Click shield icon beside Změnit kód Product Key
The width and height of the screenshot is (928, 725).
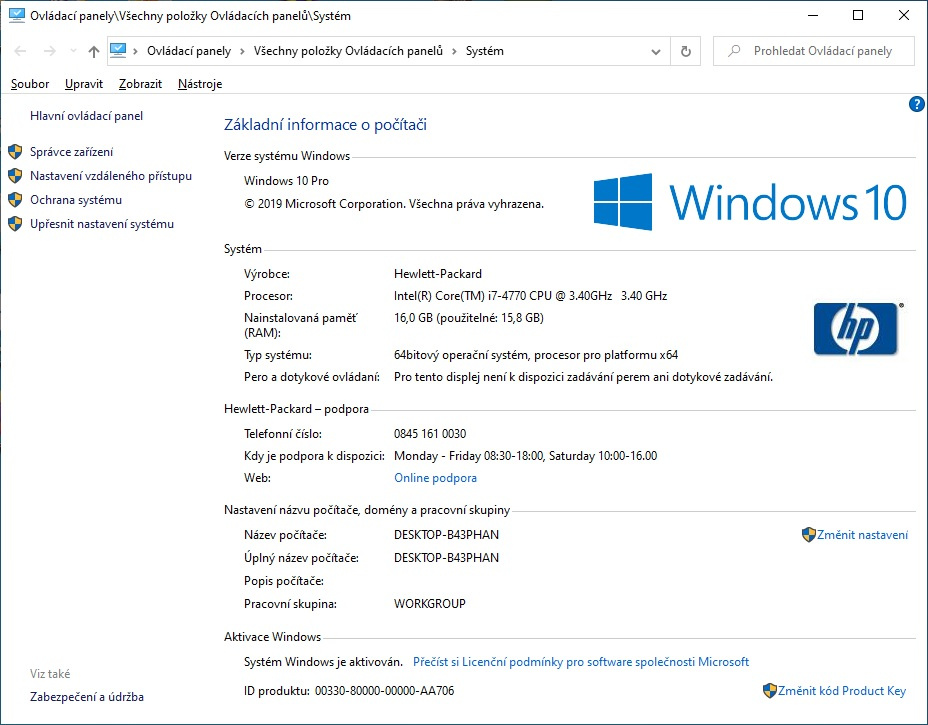point(769,691)
